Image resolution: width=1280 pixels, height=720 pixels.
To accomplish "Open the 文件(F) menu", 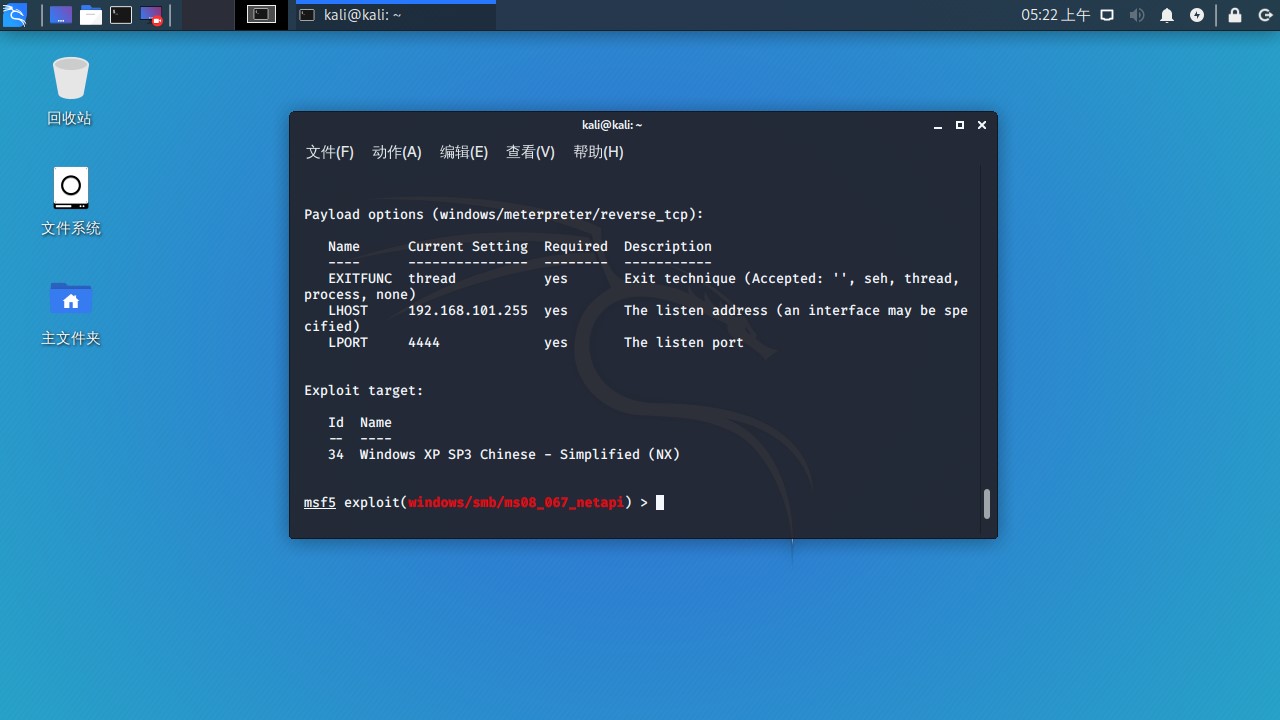I will click(x=330, y=152).
